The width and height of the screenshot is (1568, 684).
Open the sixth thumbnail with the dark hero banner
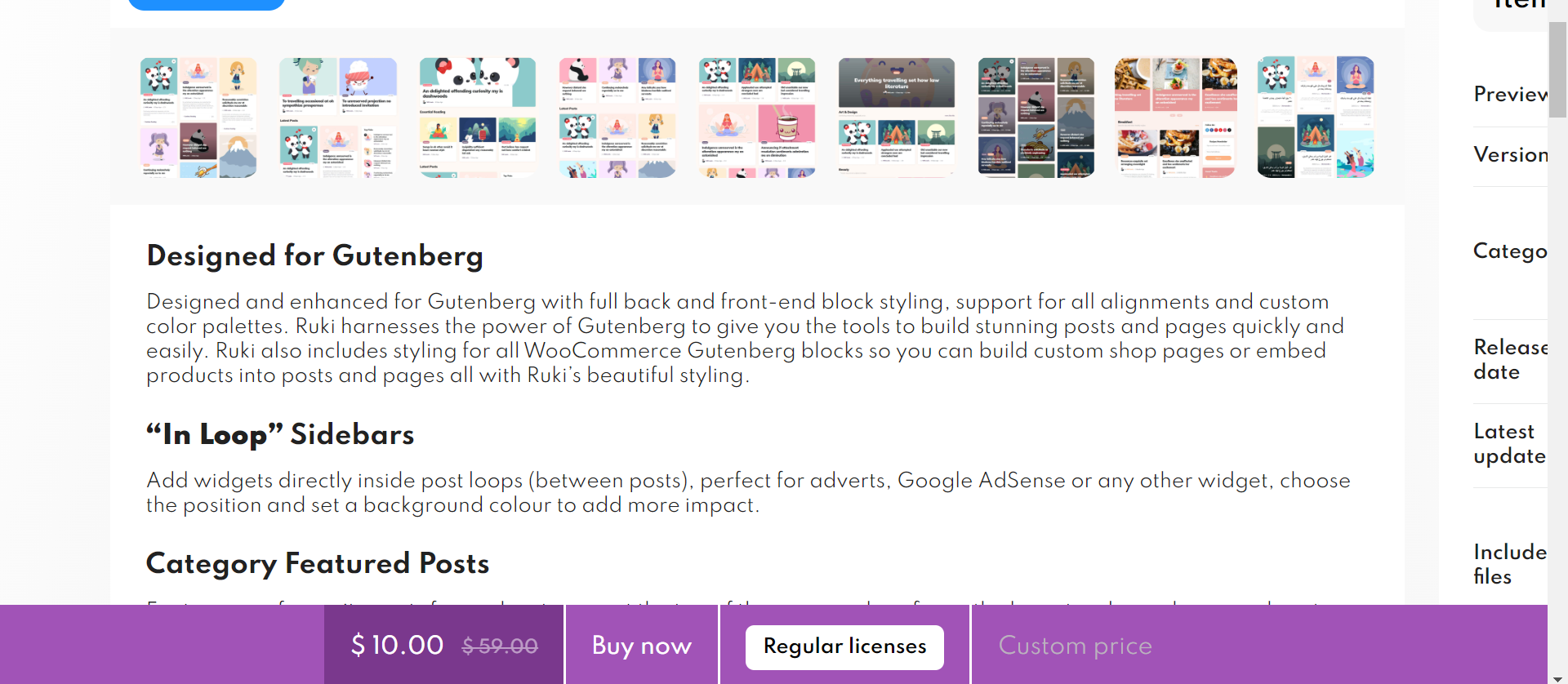pyautogui.click(x=897, y=117)
